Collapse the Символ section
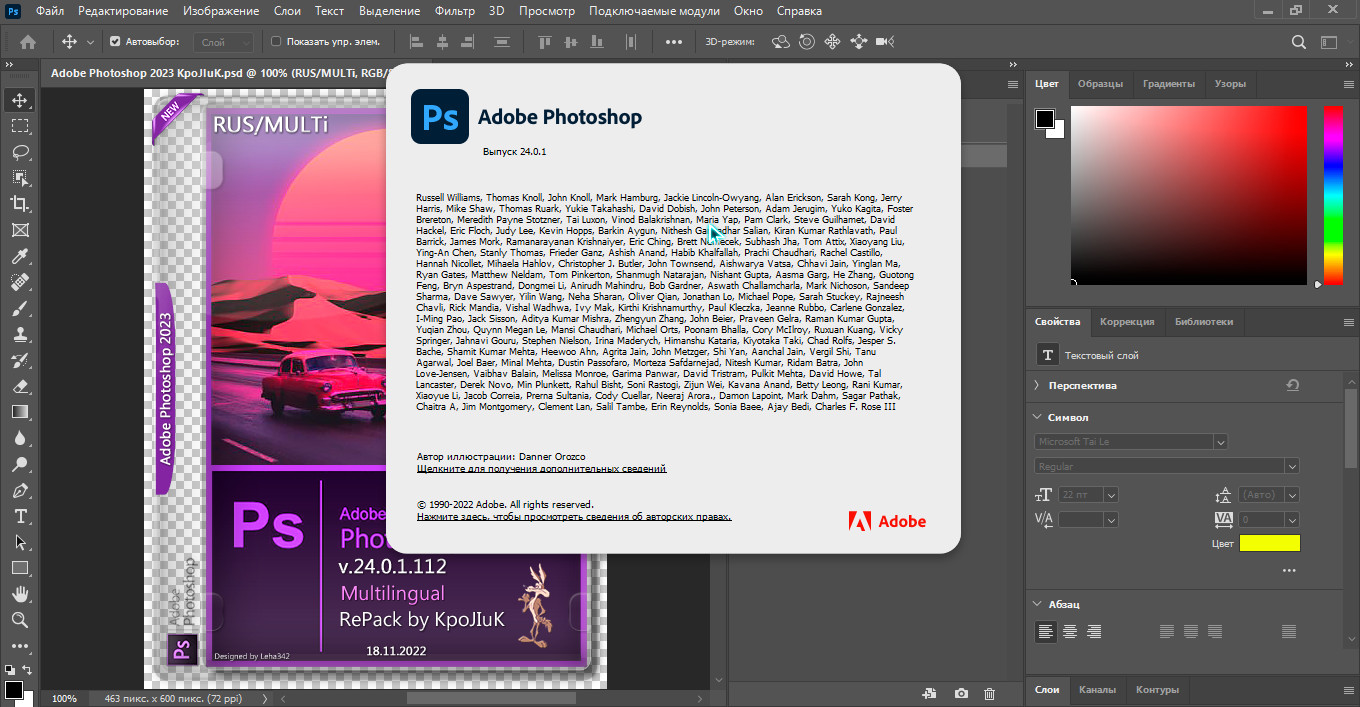 [x=1037, y=417]
